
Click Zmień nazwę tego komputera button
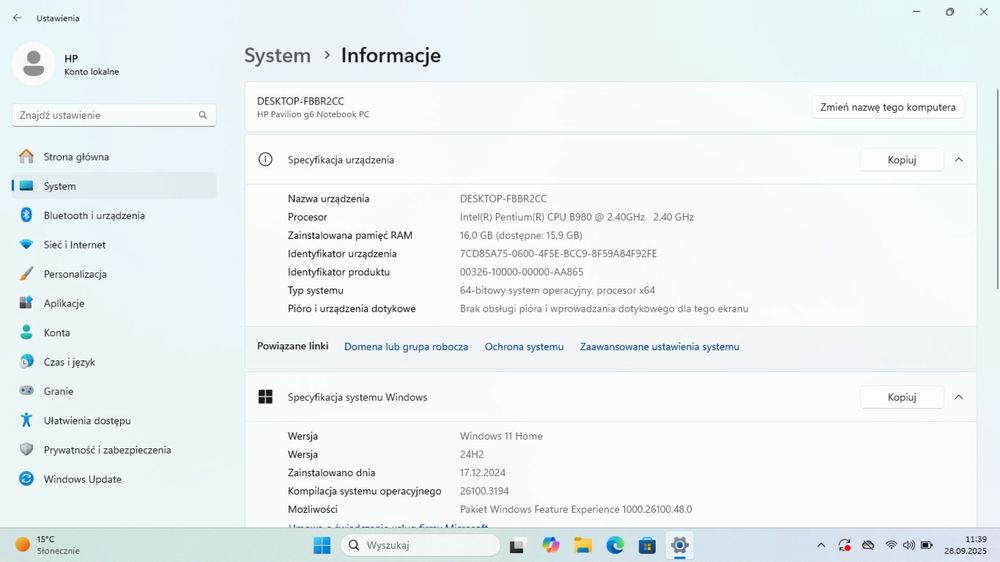888,107
